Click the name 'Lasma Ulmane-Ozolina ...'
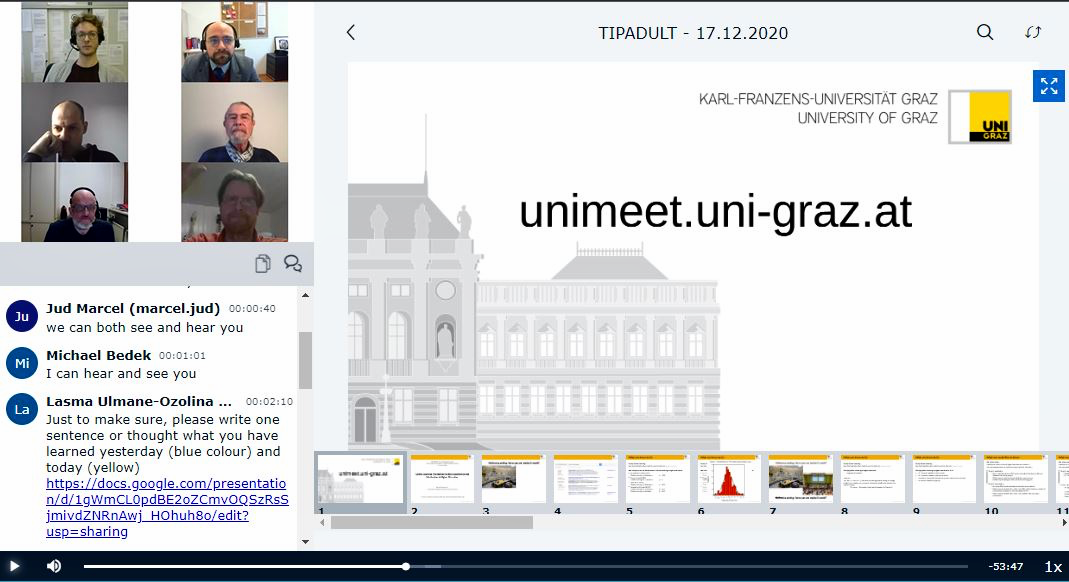1069x582 pixels. (139, 401)
